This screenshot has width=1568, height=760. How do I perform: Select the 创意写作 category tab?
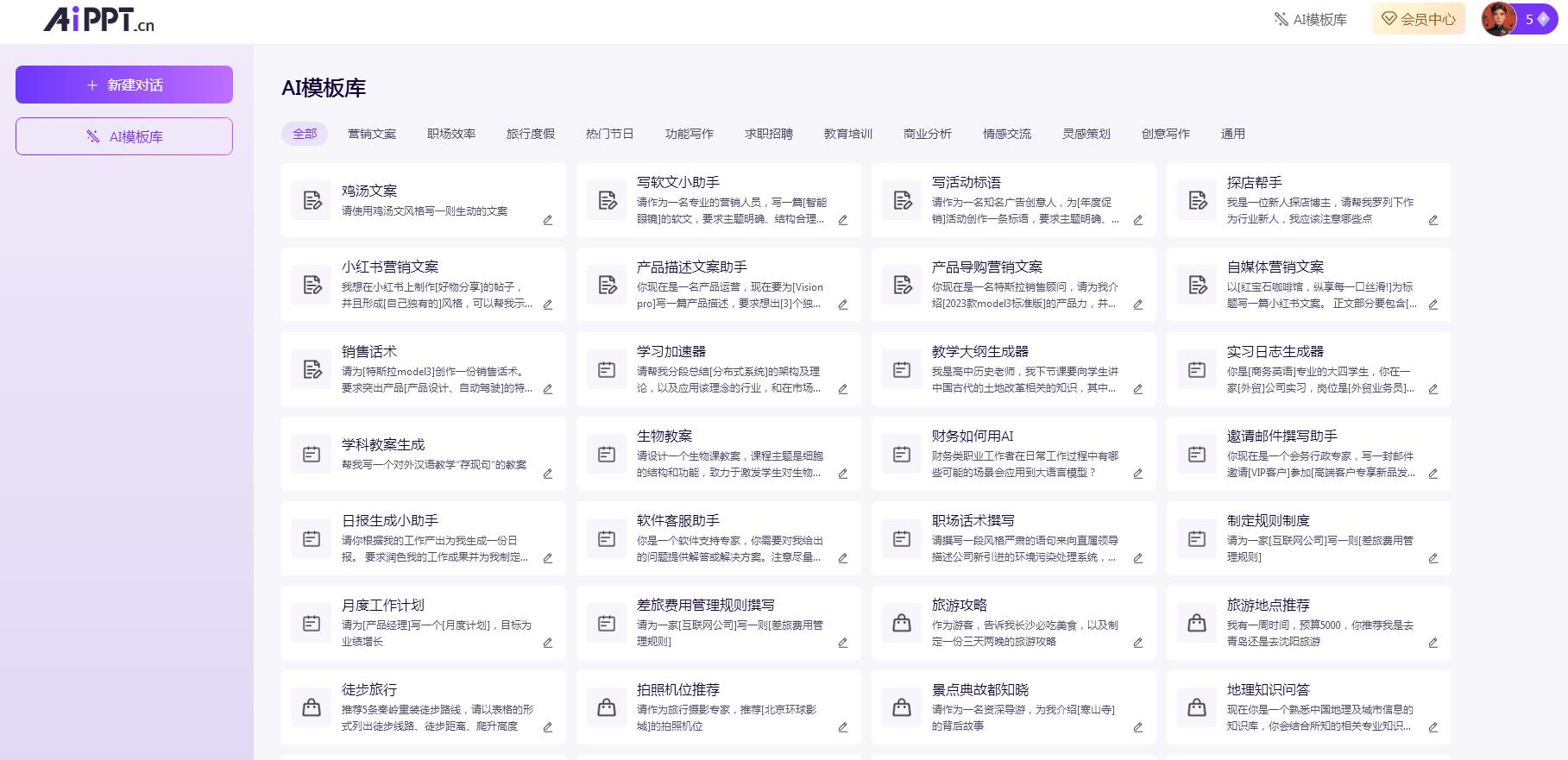(1166, 134)
